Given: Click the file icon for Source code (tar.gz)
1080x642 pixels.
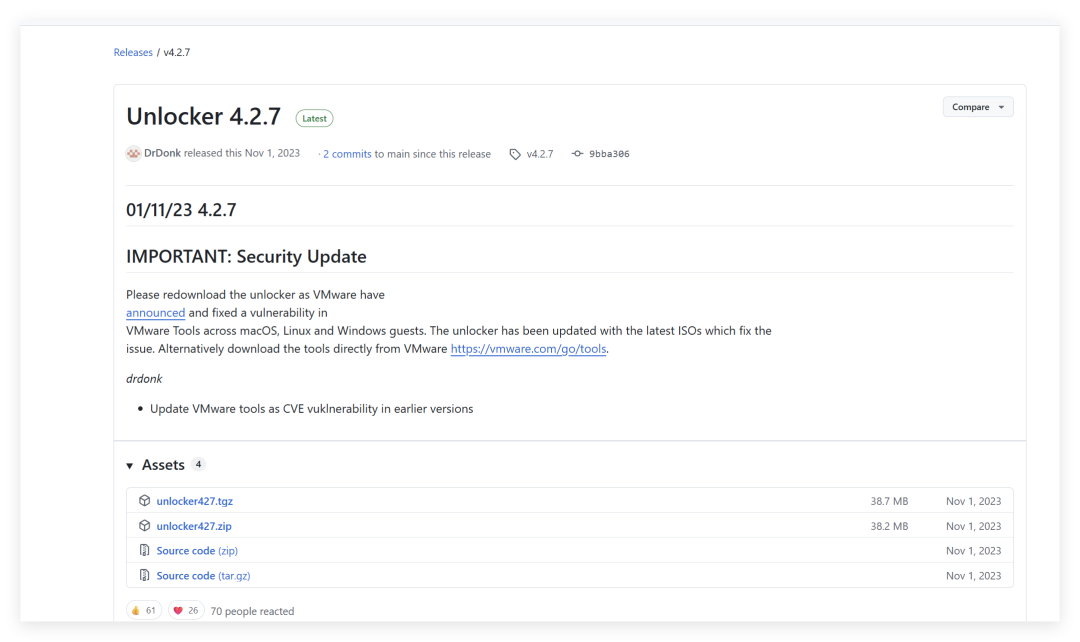Looking at the screenshot, I should coord(145,576).
